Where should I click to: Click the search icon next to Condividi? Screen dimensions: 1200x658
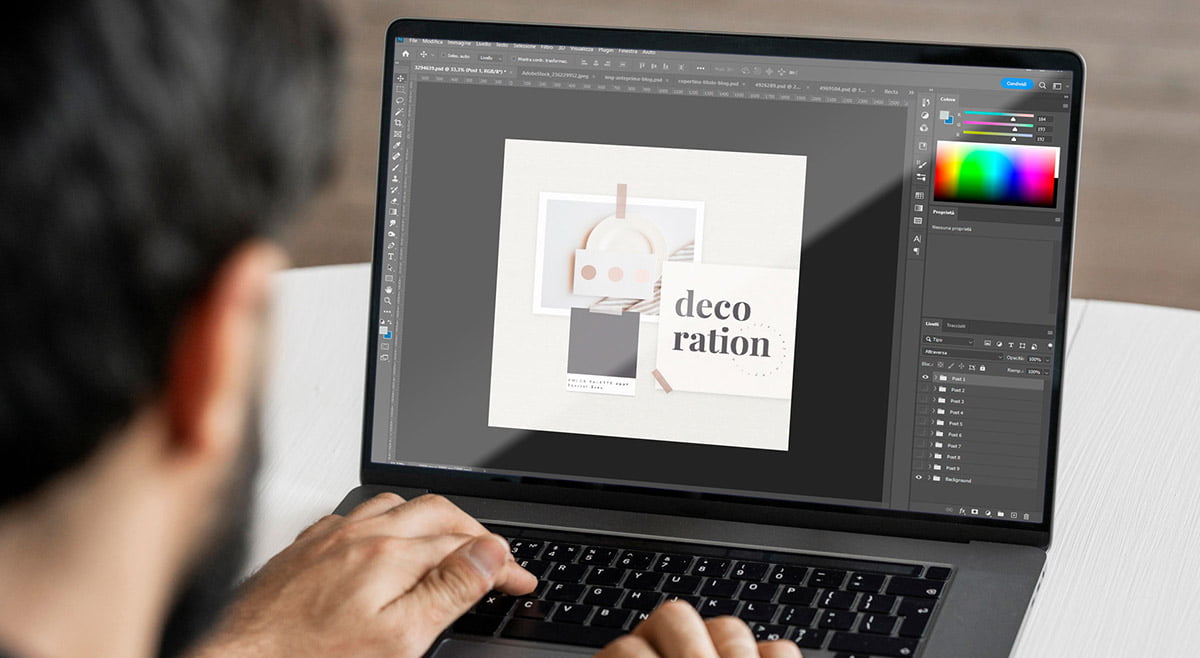pyautogui.click(x=1042, y=86)
